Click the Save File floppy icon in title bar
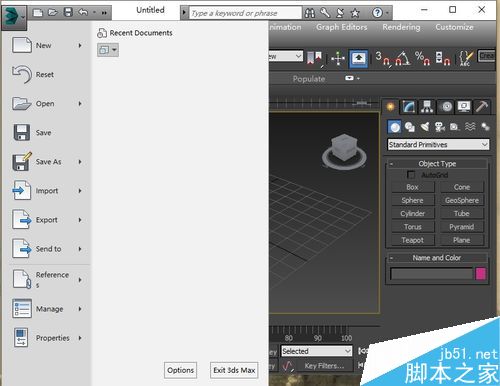500x386 pixels. [x=68, y=13]
